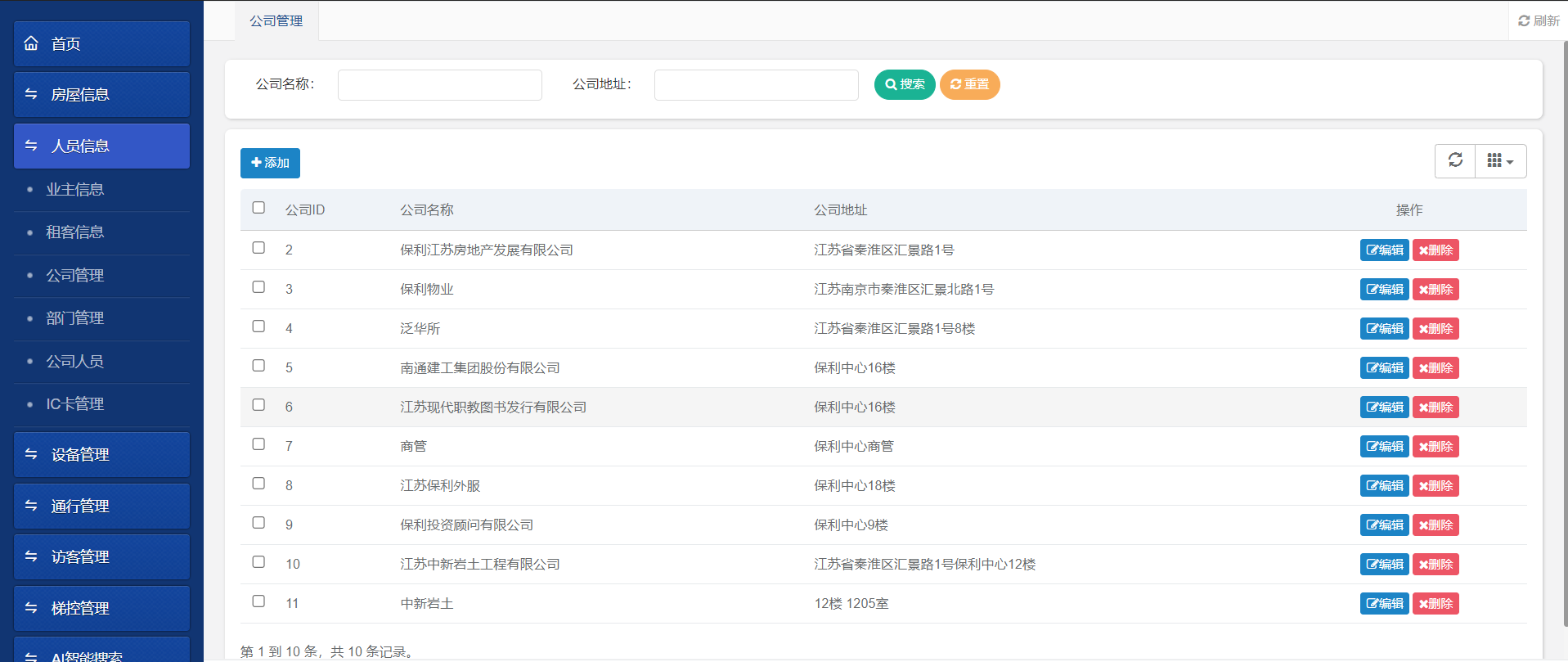Click the refresh 刷新 icon at top right
1568x662 pixels.
pos(1524,20)
